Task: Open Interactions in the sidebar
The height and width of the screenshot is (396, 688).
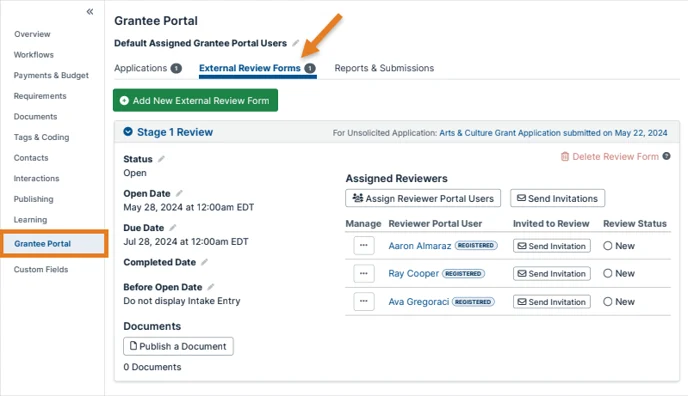Action: coord(36,178)
